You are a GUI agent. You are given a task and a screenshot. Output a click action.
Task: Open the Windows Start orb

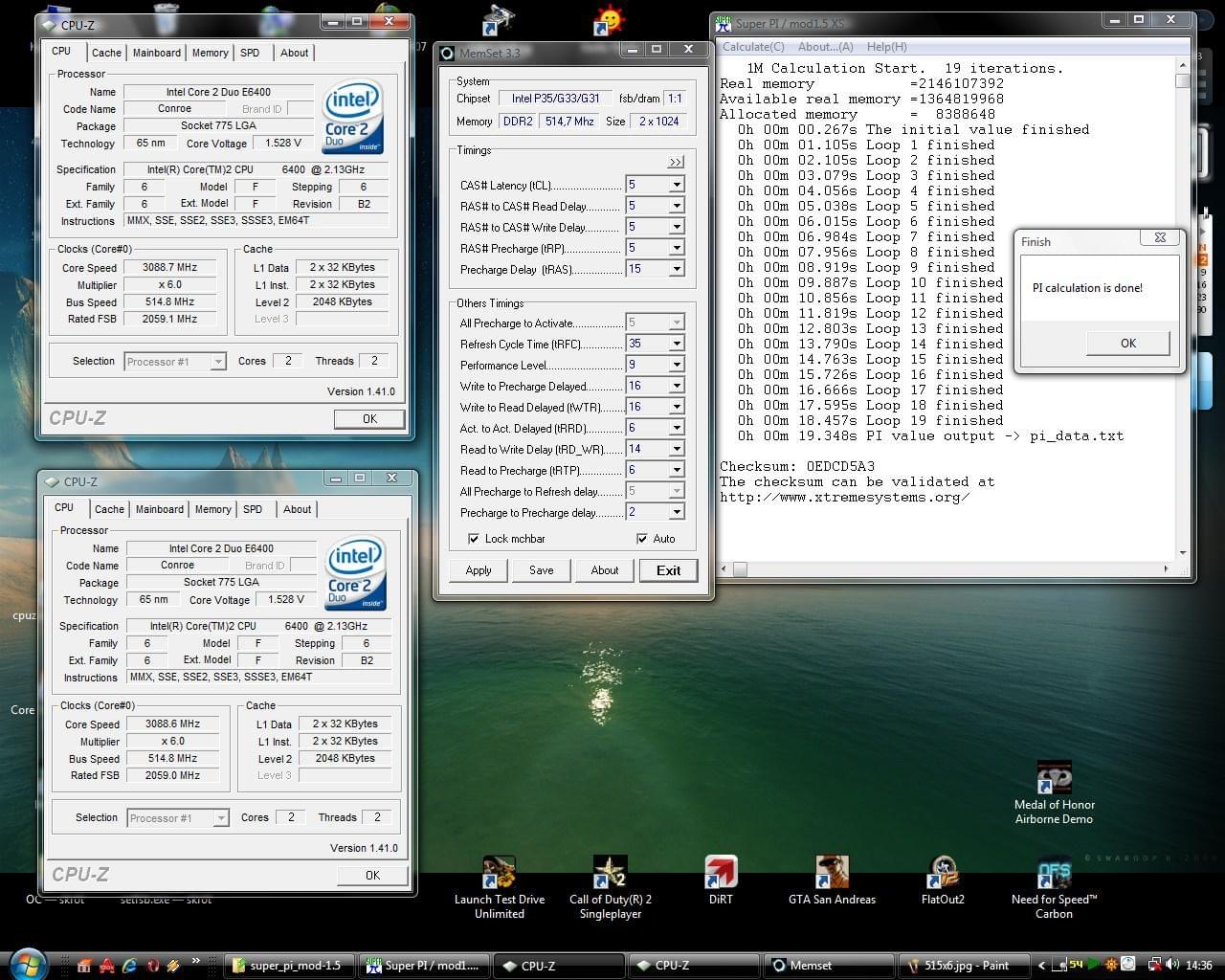28,964
